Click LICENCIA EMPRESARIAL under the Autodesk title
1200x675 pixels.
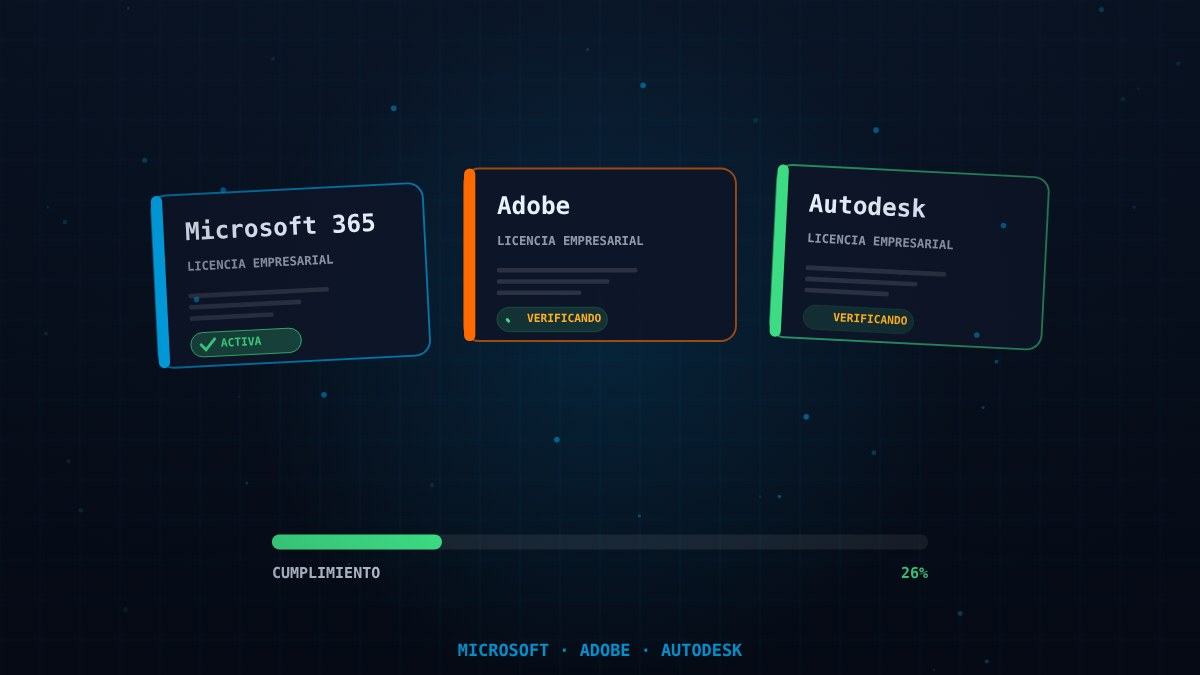pyautogui.click(x=880, y=241)
